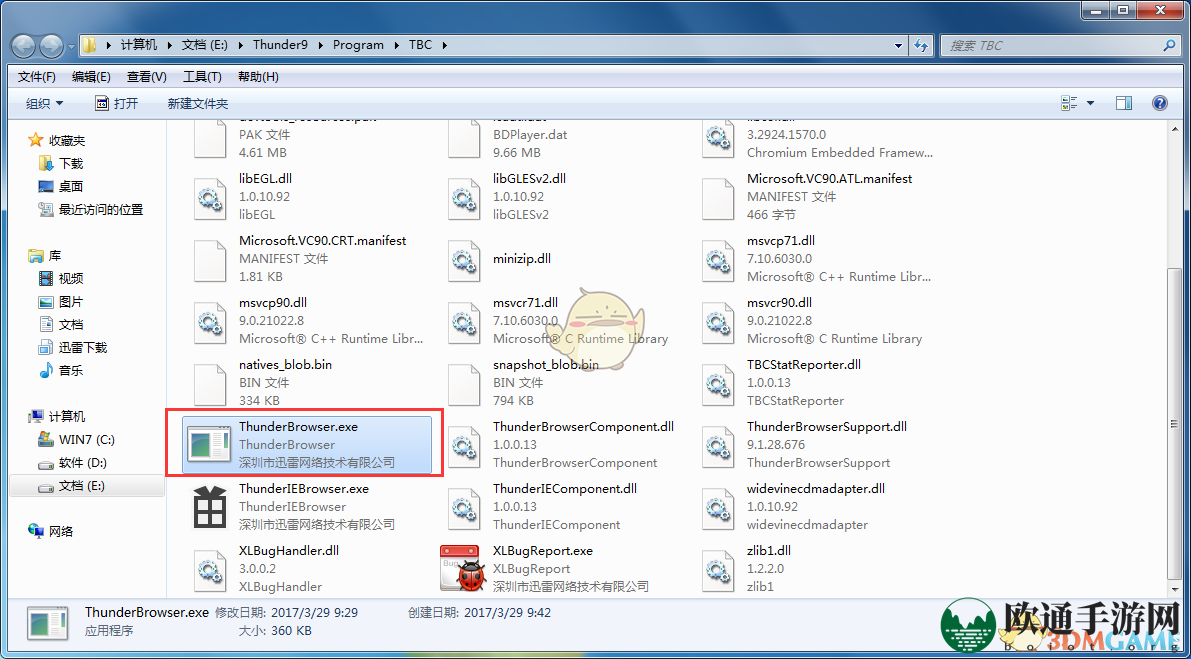Refresh the TBC folder view
This screenshot has width=1191, height=659.
click(x=921, y=45)
